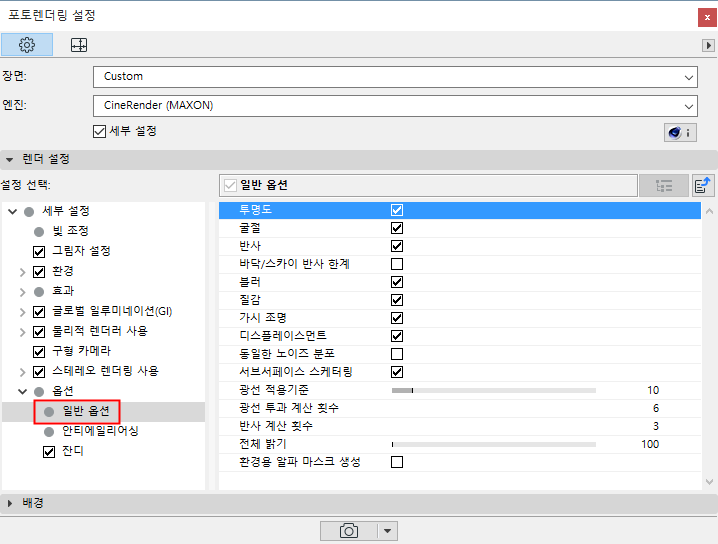Select 빛 조정 in the tree
718x544 pixels.
[70, 231]
